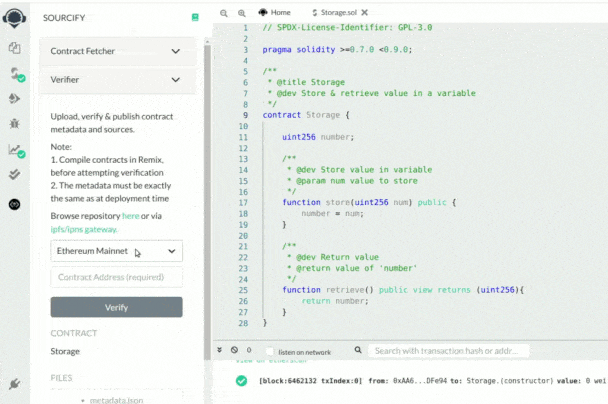The image size is (608, 404).
Task: Open Sourcify documentation book icon
Action: (x=195, y=18)
